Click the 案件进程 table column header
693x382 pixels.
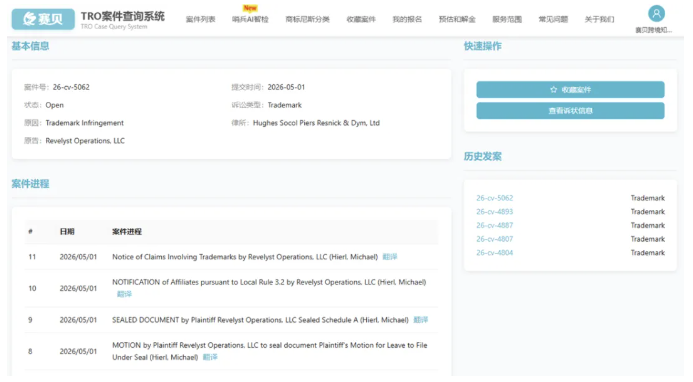(127, 232)
